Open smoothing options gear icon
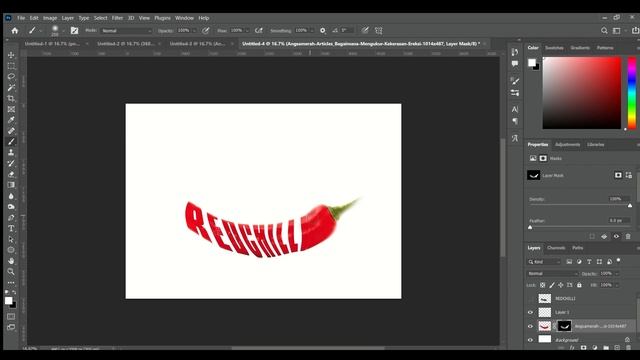Image resolution: width=640 pixels, height=360 pixels. (x=323, y=31)
